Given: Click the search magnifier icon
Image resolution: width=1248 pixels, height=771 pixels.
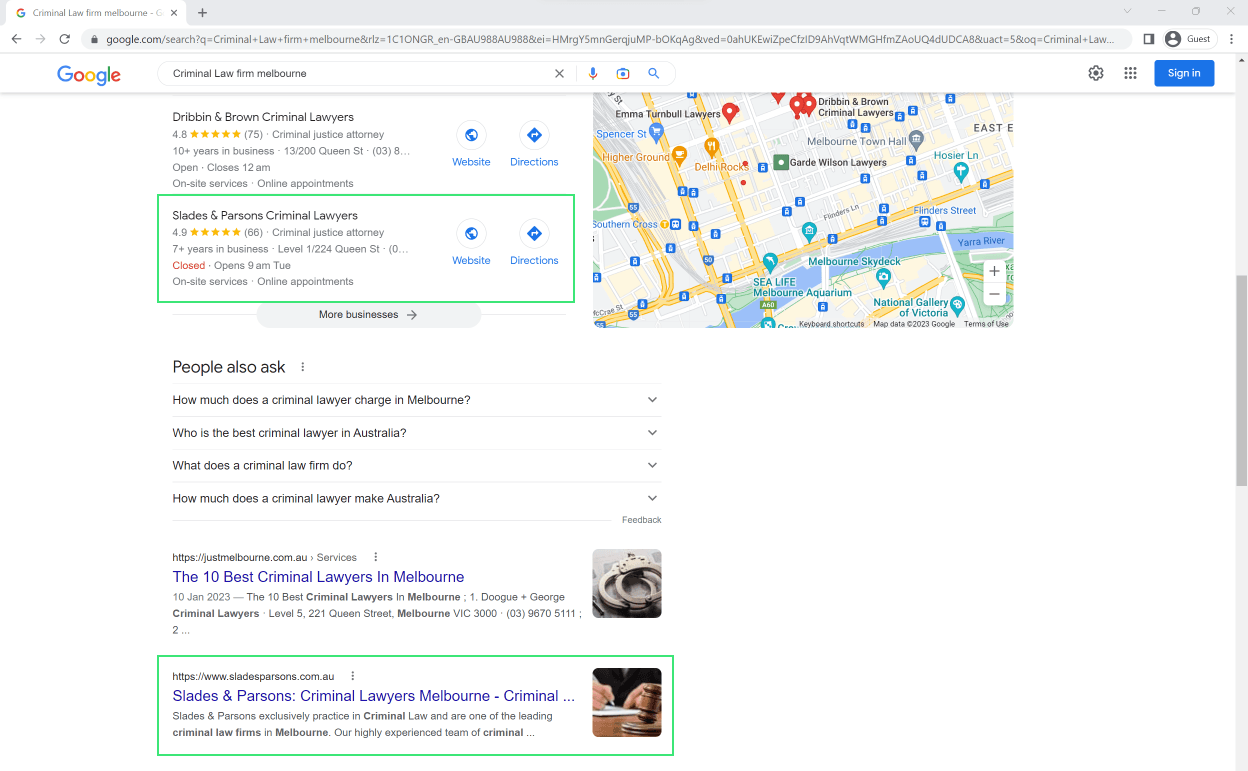Looking at the screenshot, I should point(653,73).
